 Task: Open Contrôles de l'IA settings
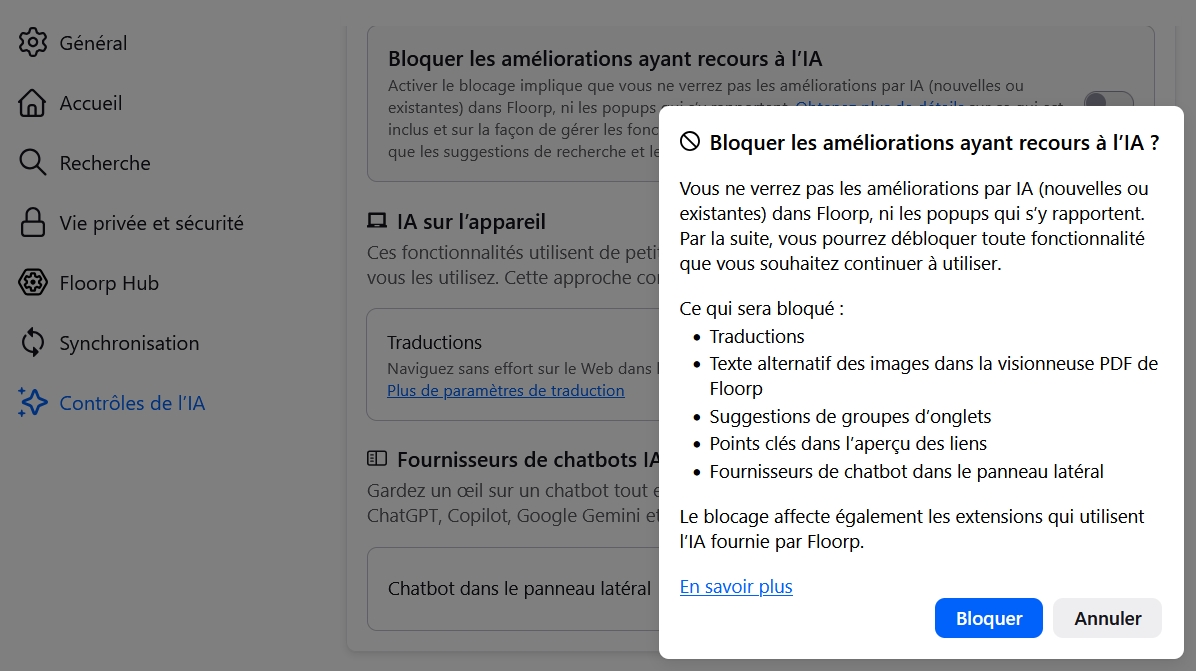[132, 403]
